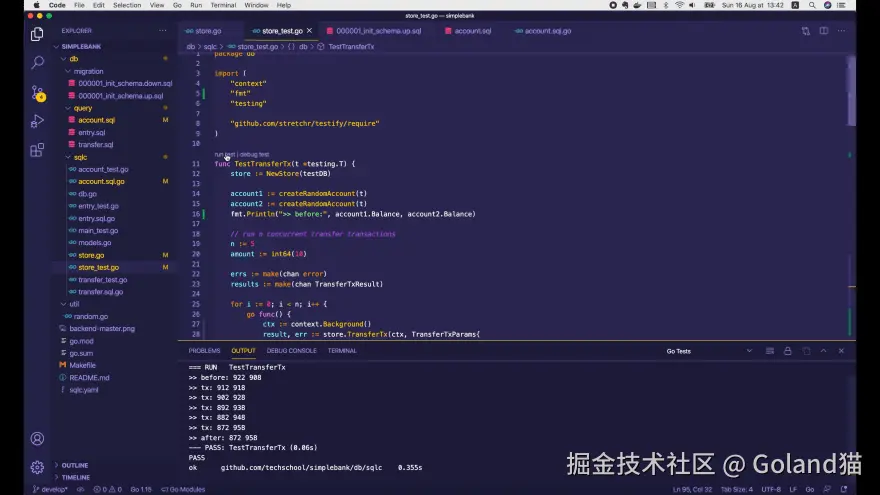
Task: Open the PROBLEMS panel tab
Action: tap(204, 351)
